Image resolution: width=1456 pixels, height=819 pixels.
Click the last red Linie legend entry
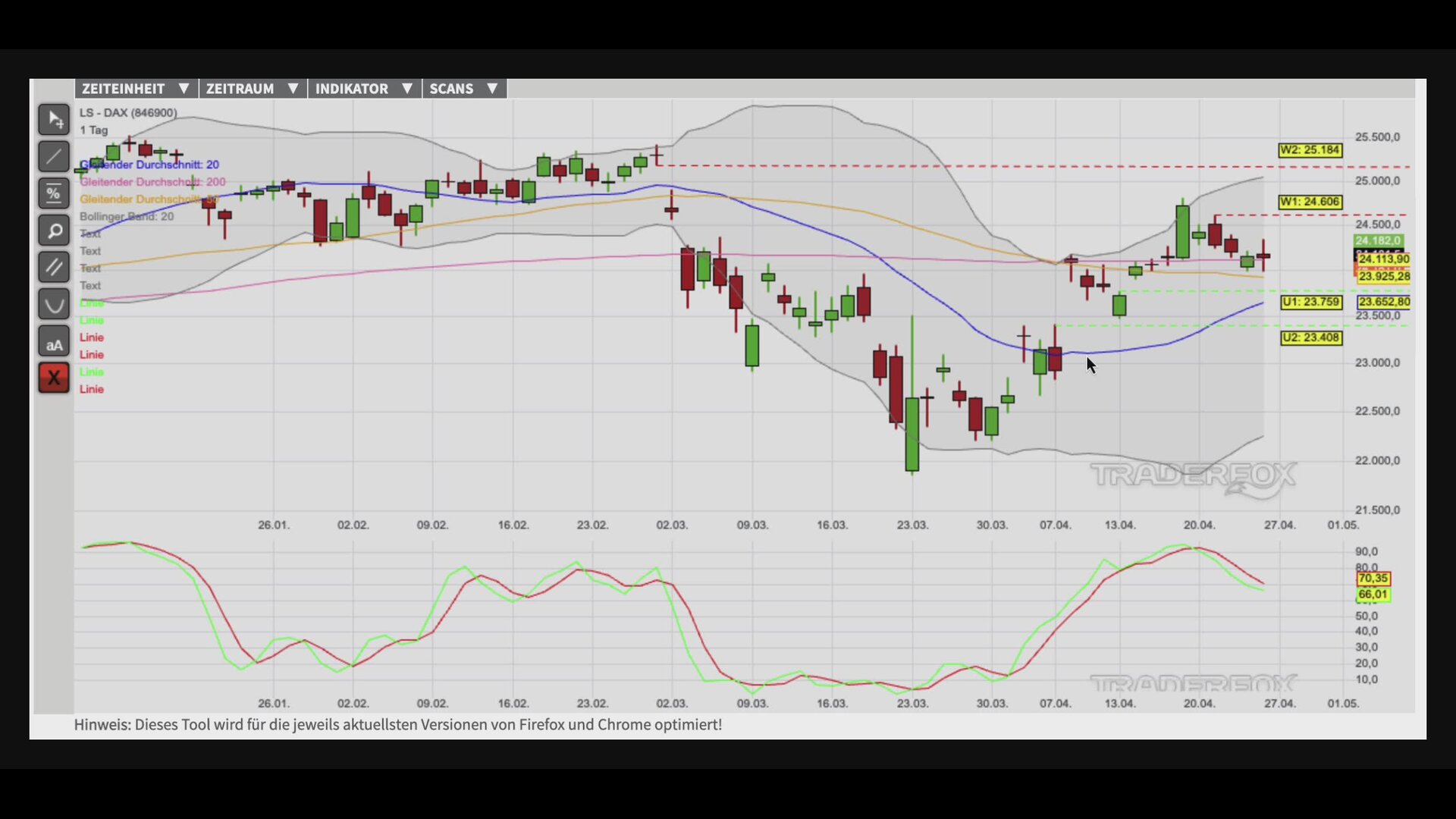pos(92,389)
